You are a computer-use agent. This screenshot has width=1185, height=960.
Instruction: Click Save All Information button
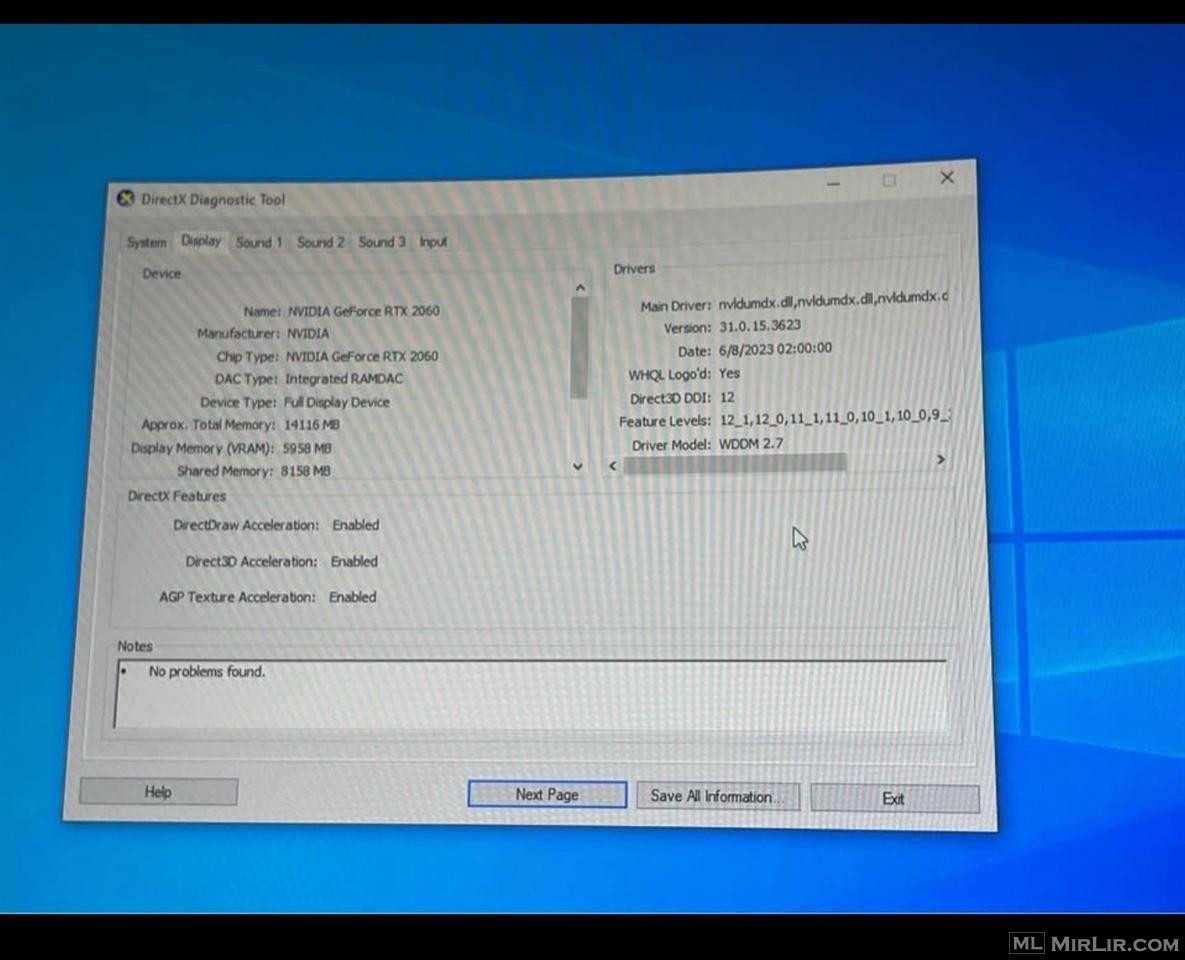point(717,796)
